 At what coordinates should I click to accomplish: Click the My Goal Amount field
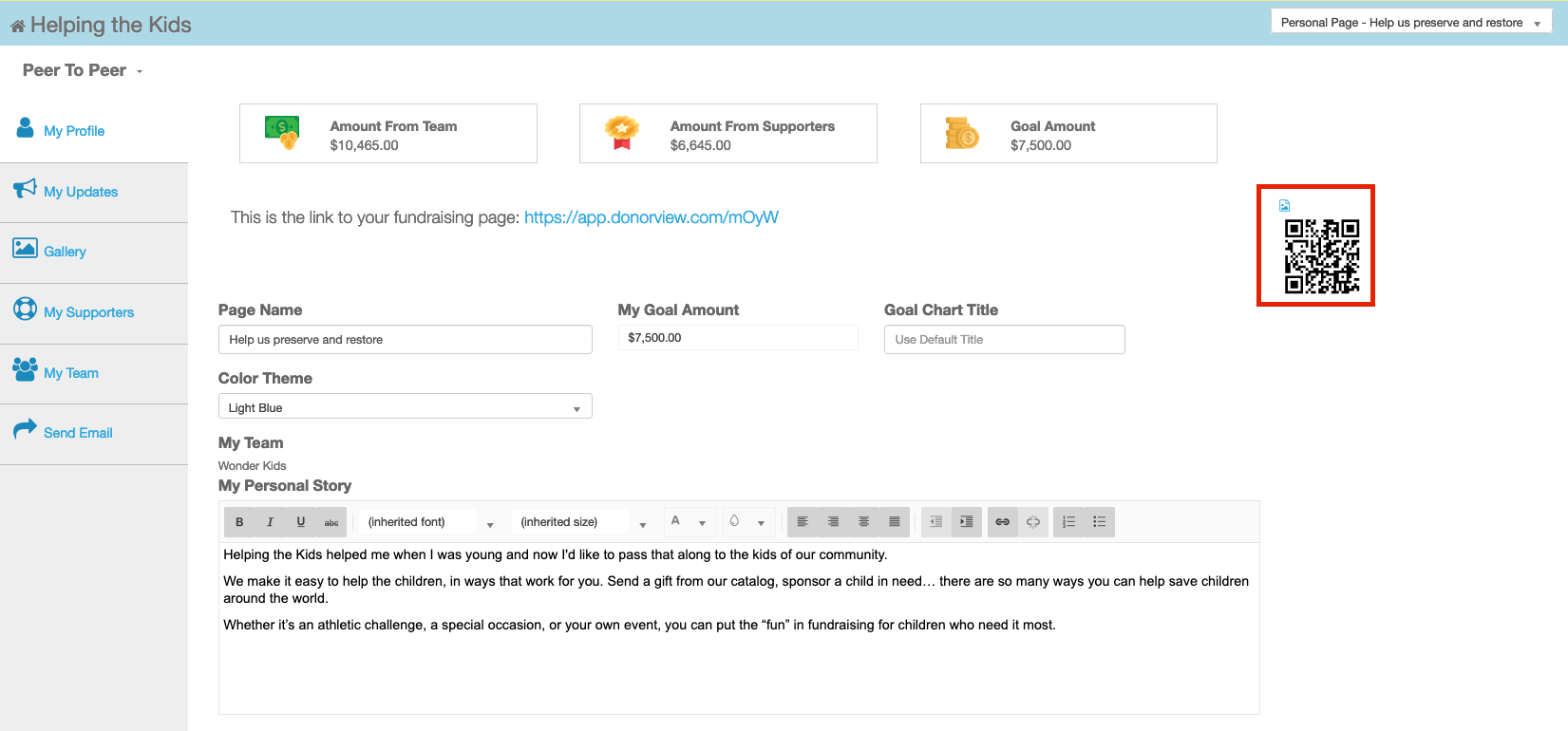click(x=738, y=338)
